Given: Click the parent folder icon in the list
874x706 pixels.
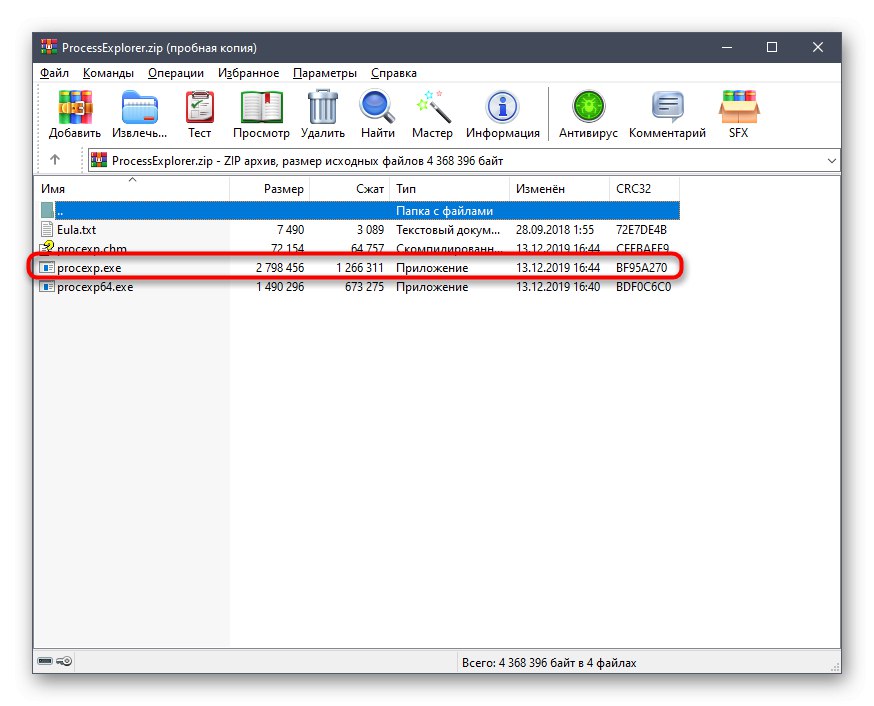Looking at the screenshot, I should tap(47, 211).
